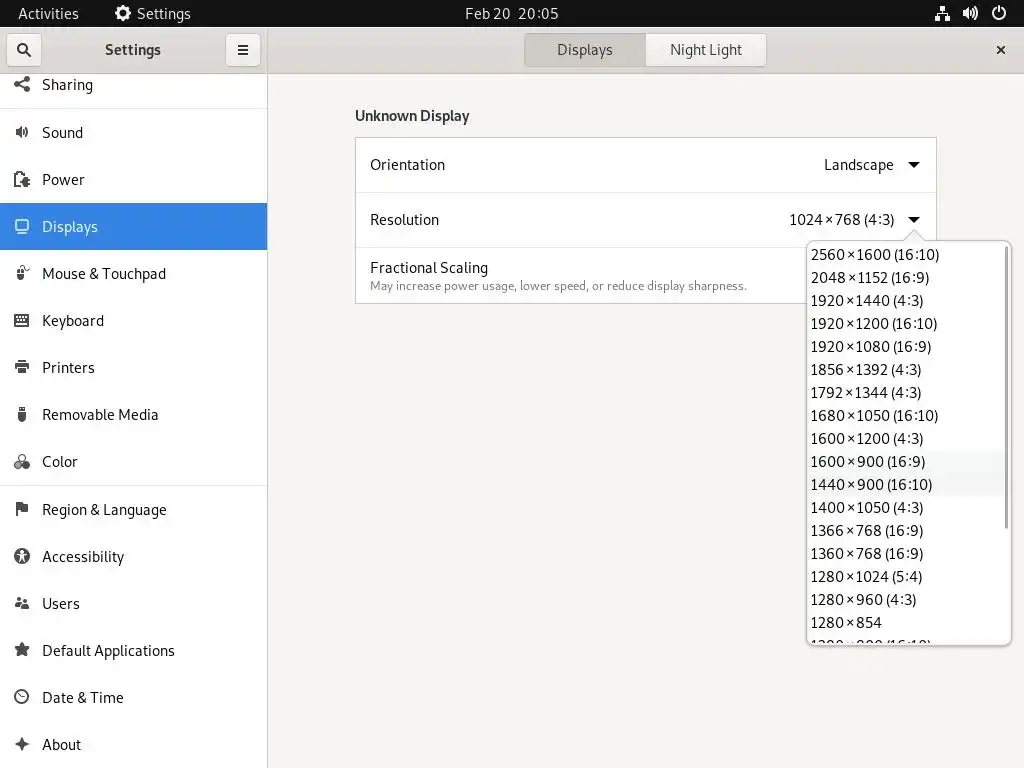The width and height of the screenshot is (1024, 768).
Task: Click the Settings gear icon in top bar
Action: pos(123,13)
